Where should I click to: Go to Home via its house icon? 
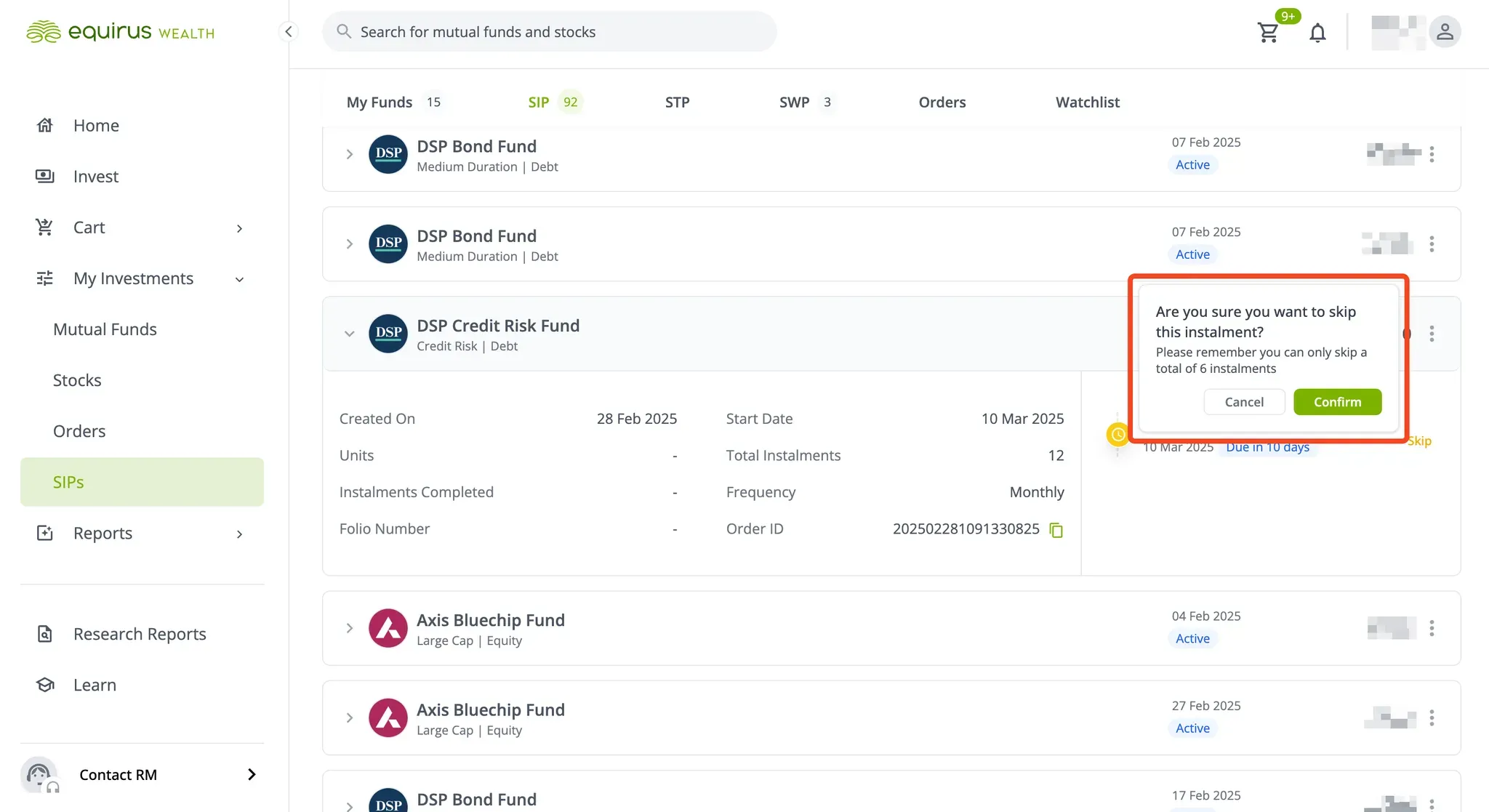pyautogui.click(x=45, y=125)
